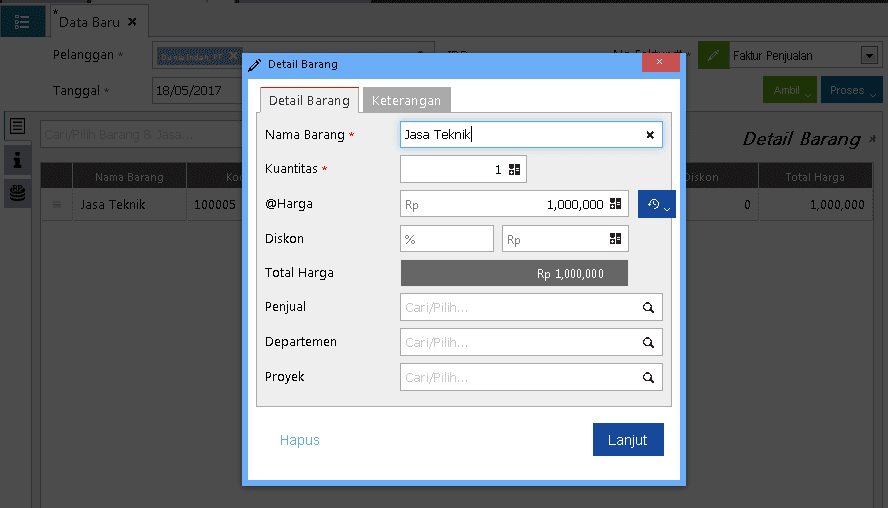The width and height of the screenshot is (888, 508).
Task: Select the coins icon in left sidebar
Action: (x=17, y=192)
